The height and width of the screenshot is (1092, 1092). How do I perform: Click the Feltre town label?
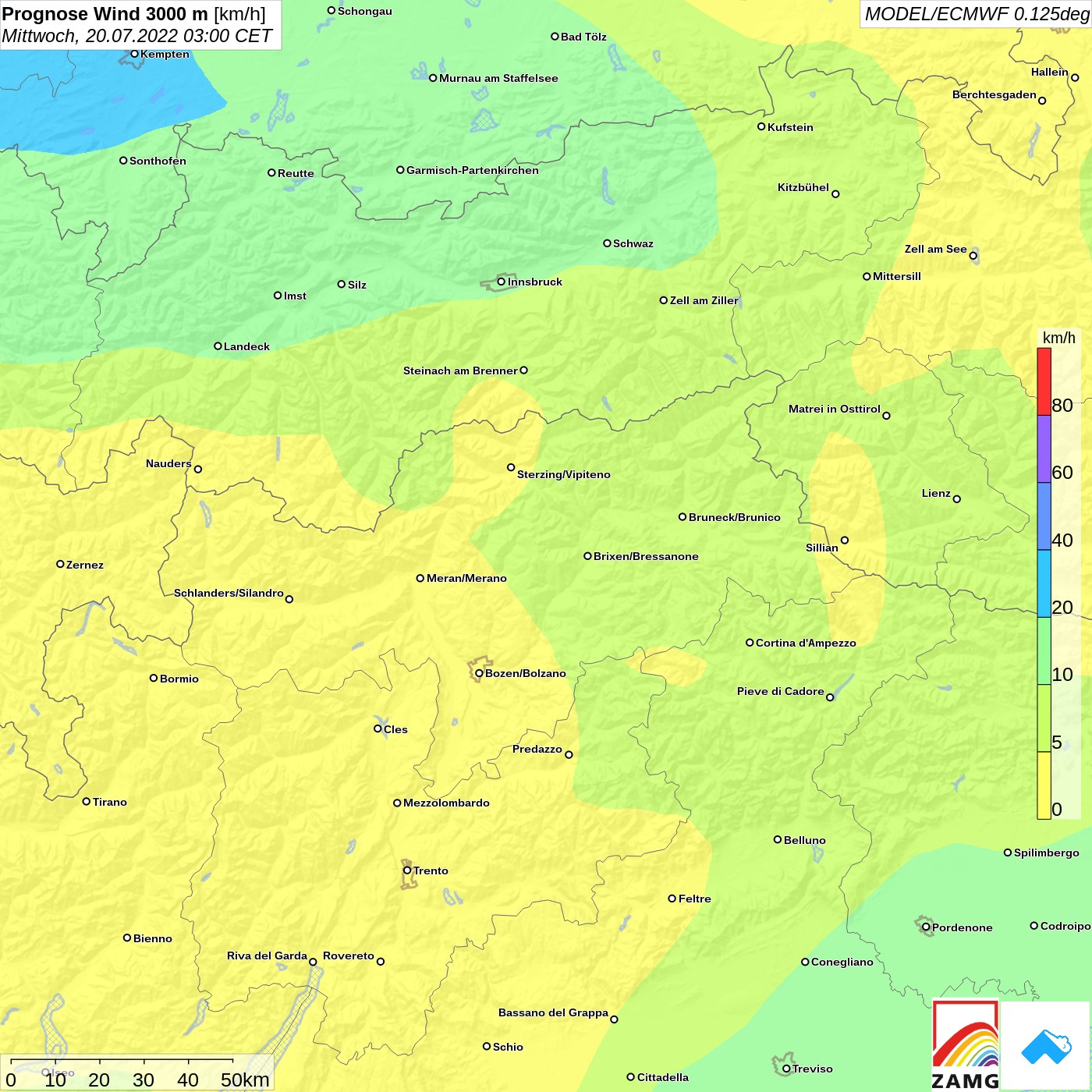click(695, 899)
